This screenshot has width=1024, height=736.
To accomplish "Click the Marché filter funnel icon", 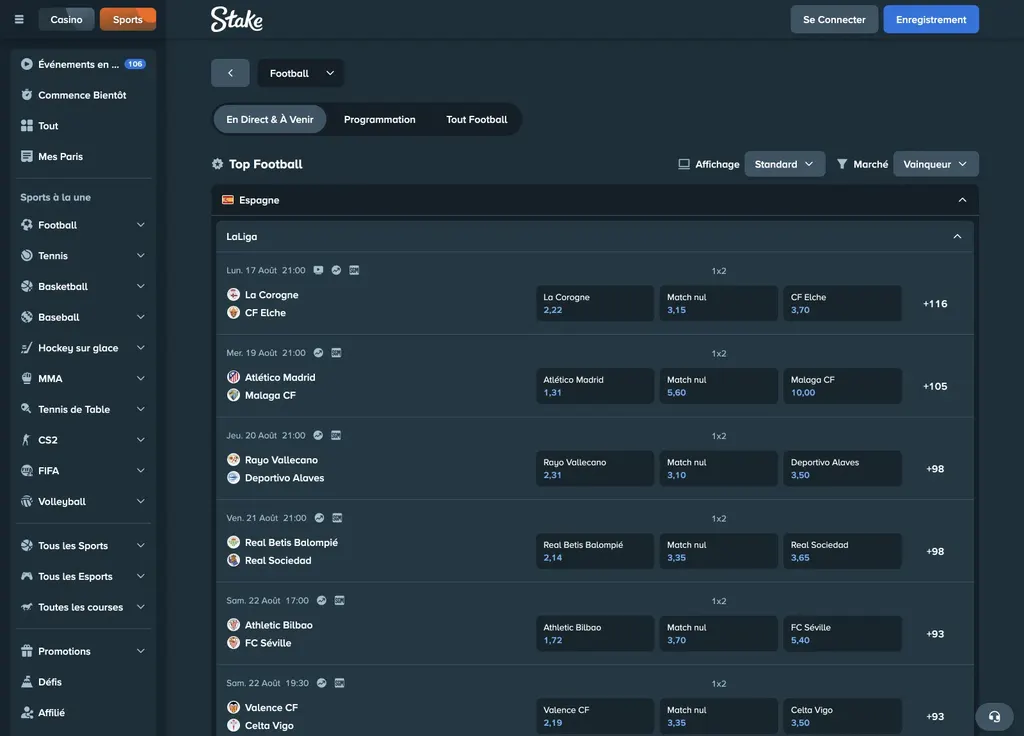I will click(x=842, y=164).
